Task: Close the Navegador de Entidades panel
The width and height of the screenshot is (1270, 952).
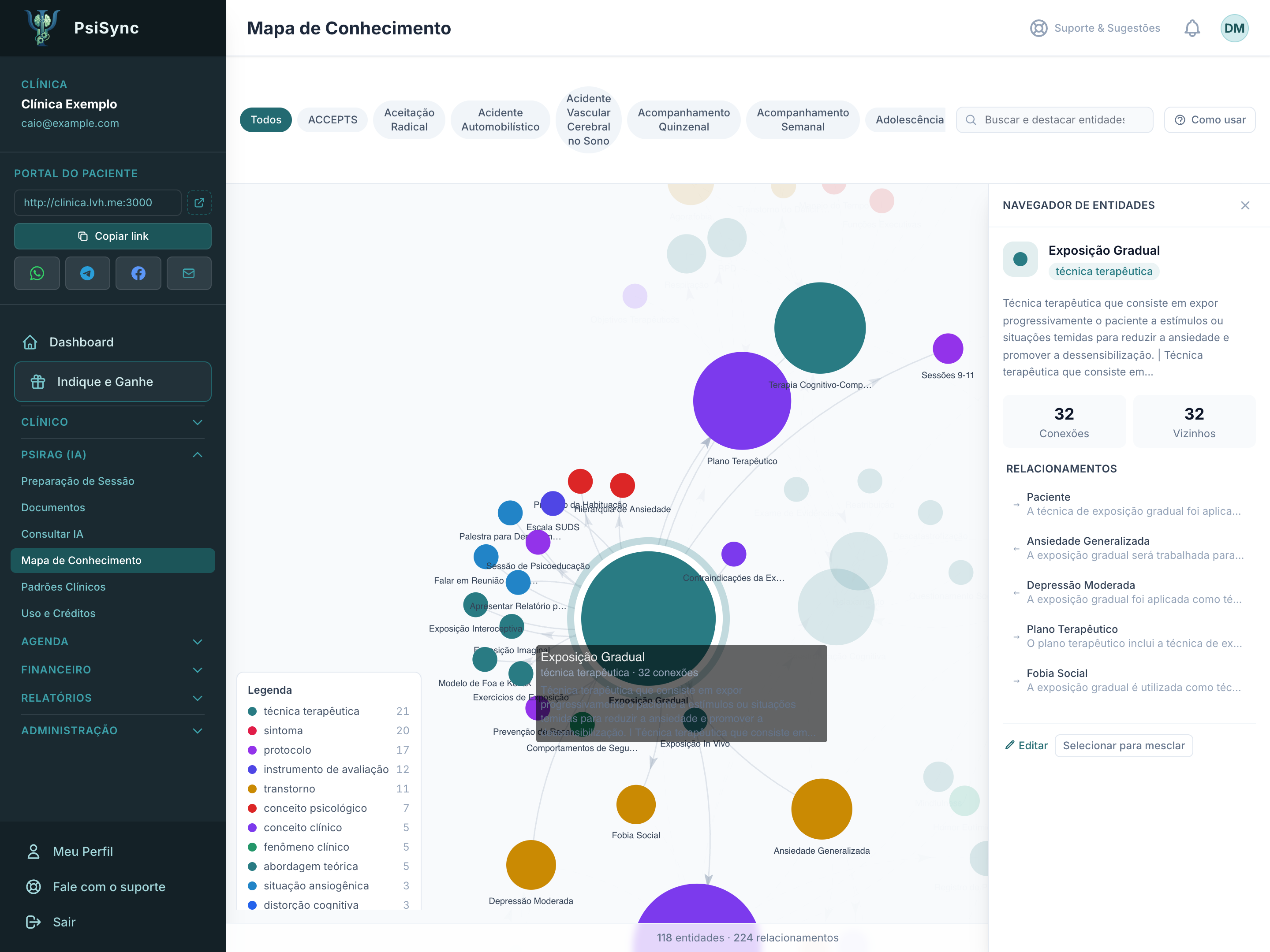Action: pos(1245,205)
